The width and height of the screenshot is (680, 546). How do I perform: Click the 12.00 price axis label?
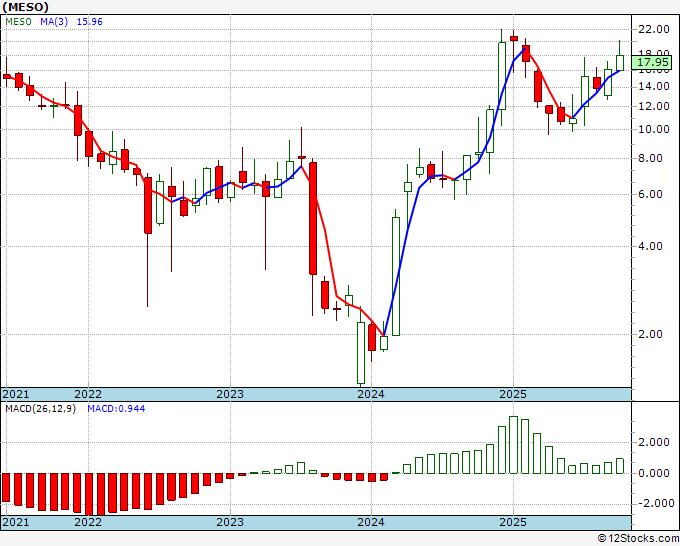(654, 106)
